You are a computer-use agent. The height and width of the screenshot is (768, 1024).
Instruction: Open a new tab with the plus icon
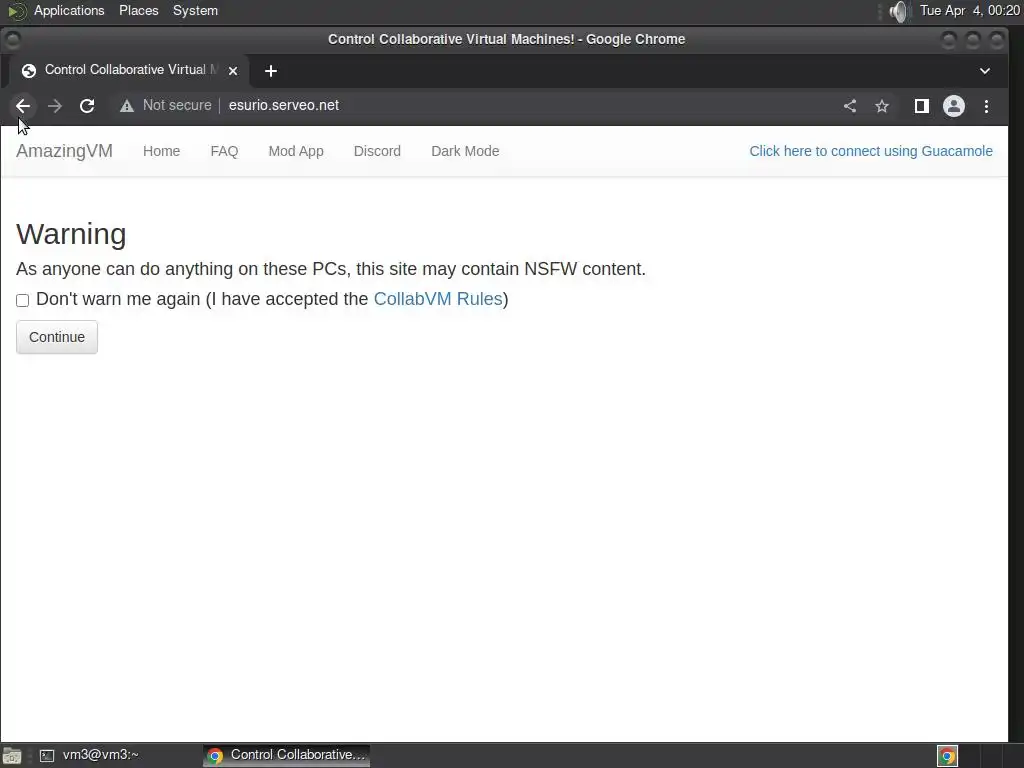tap(271, 71)
